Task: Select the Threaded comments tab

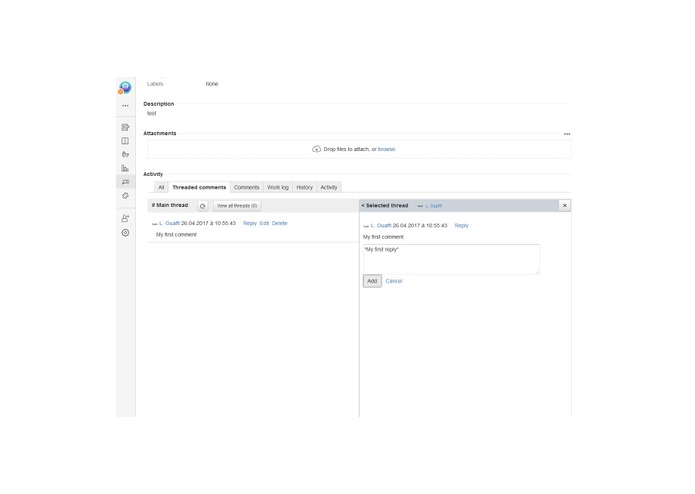Action: tap(199, 187)
